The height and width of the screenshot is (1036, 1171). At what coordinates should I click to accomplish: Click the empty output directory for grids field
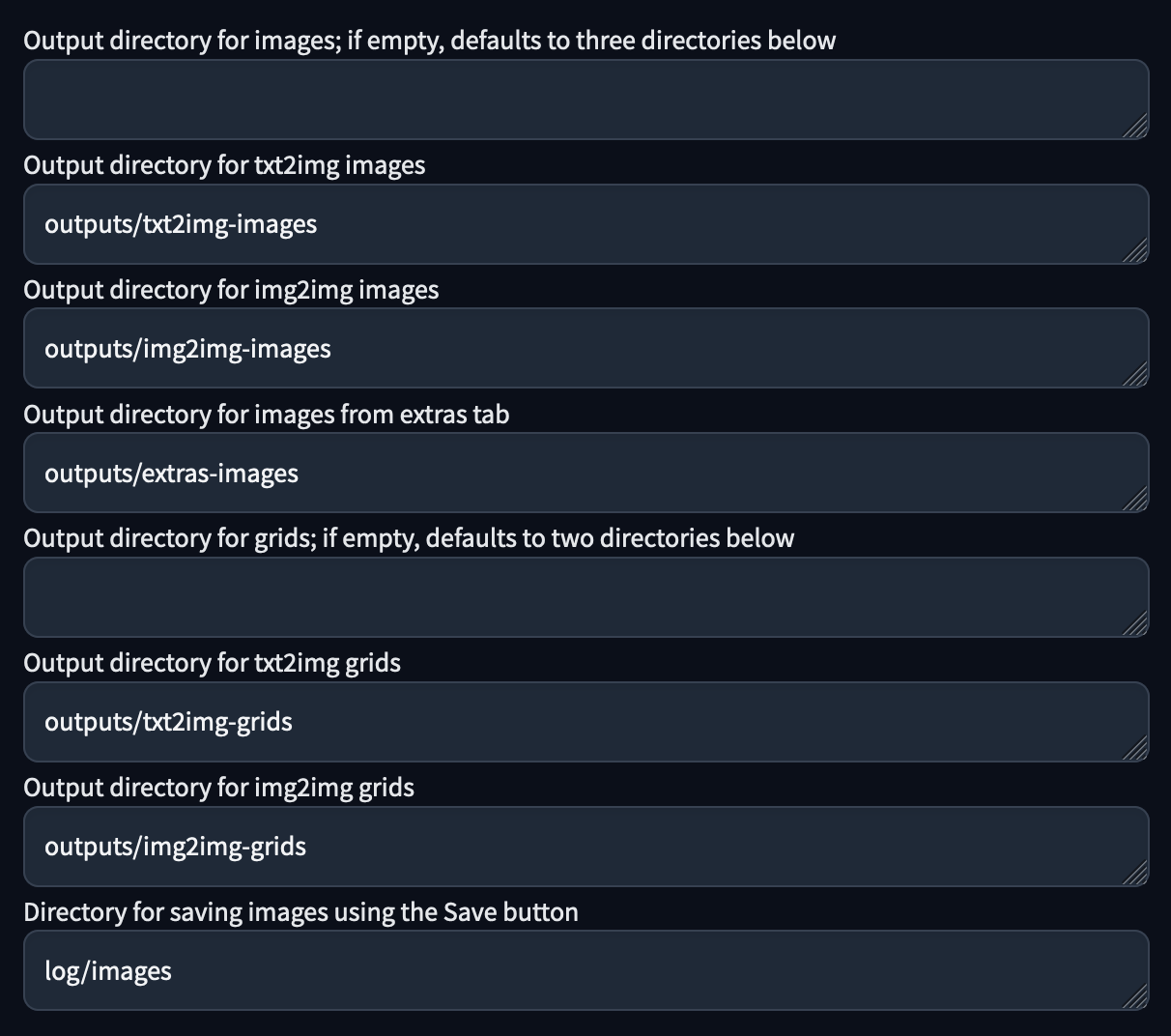(585, 597)
